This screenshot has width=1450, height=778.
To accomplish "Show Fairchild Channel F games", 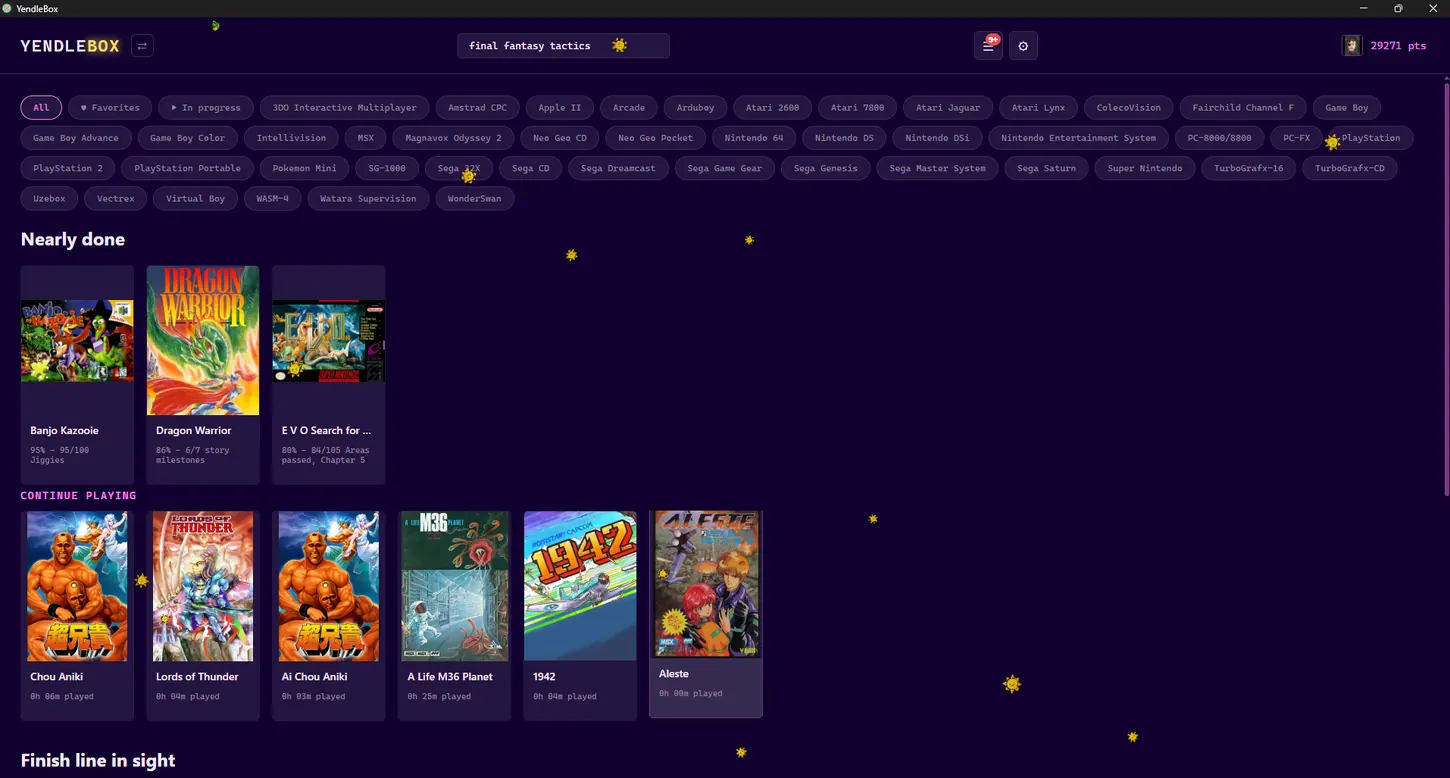I will pyautogui.click(x=1243, y=108).
